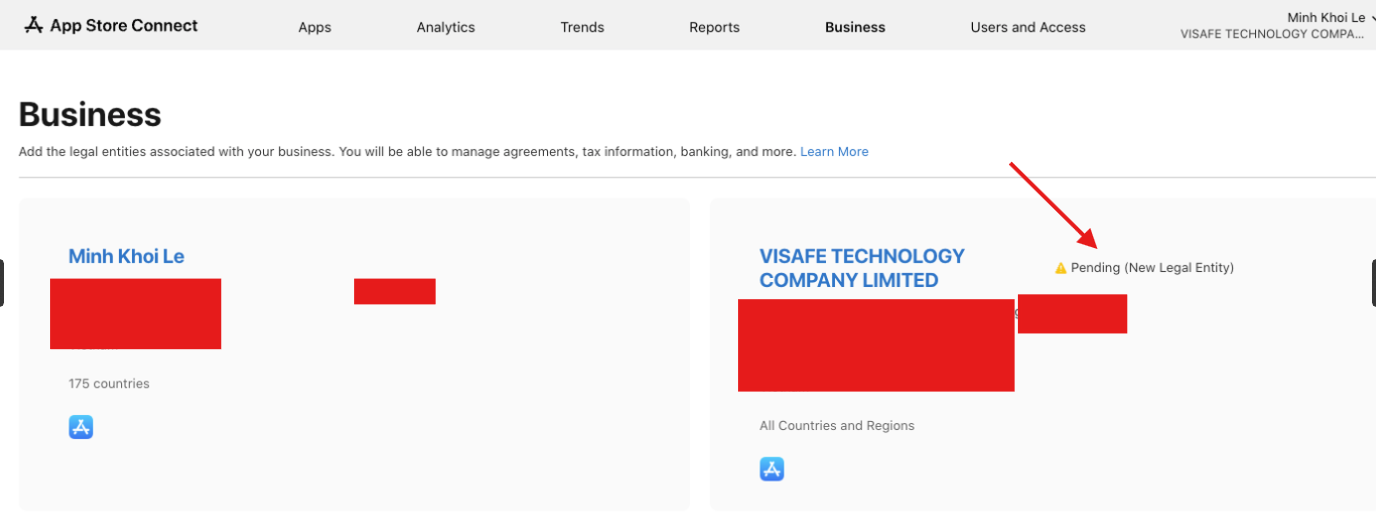
Task: Select the Business tab in the navigation
Action: point(855,27)
